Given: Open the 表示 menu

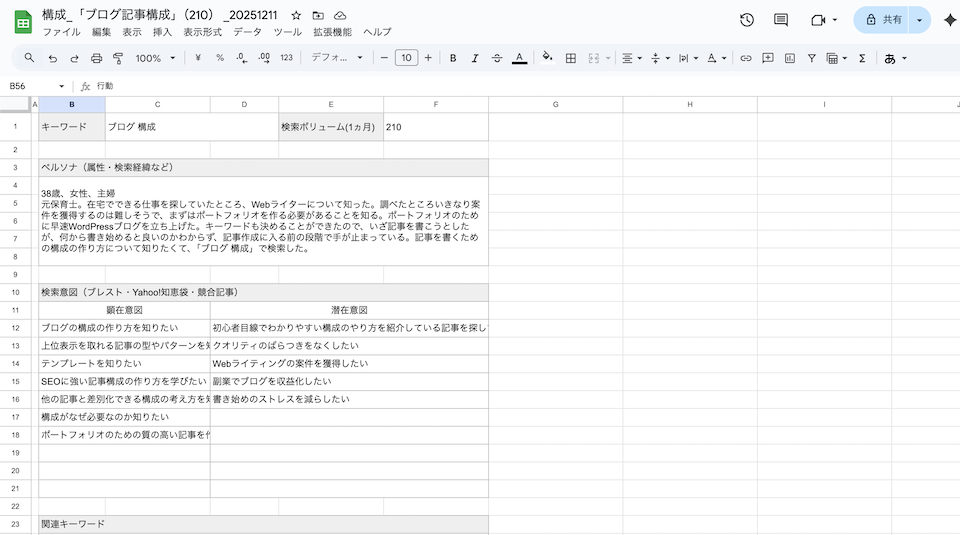Looking at the screenshot, I should (x=132, y=32).
